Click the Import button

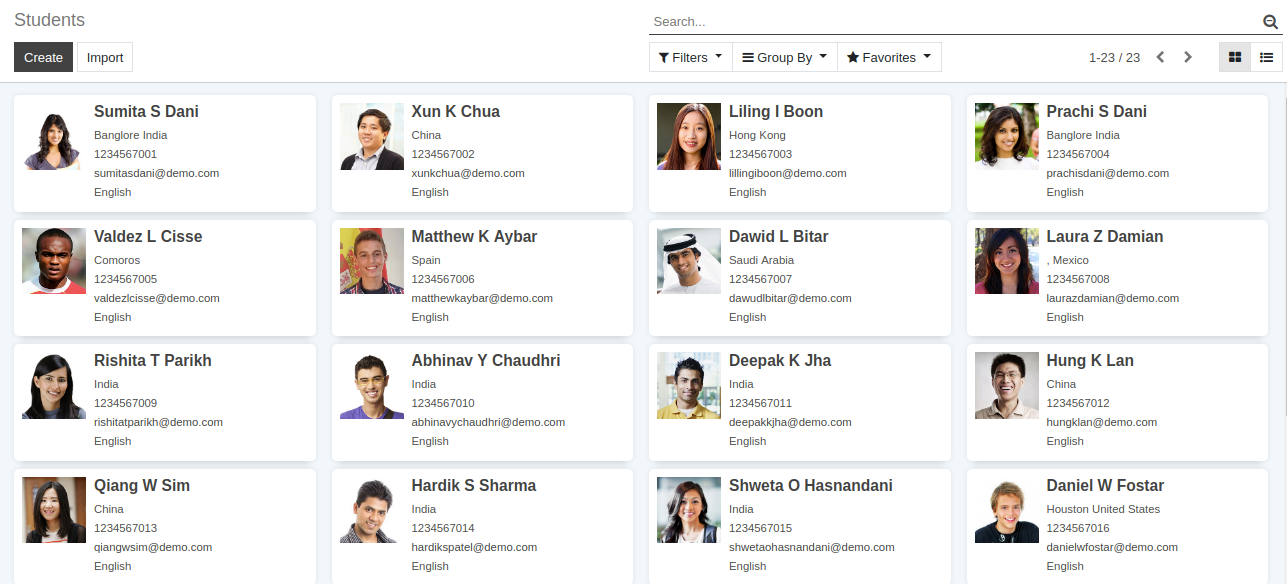105,57
